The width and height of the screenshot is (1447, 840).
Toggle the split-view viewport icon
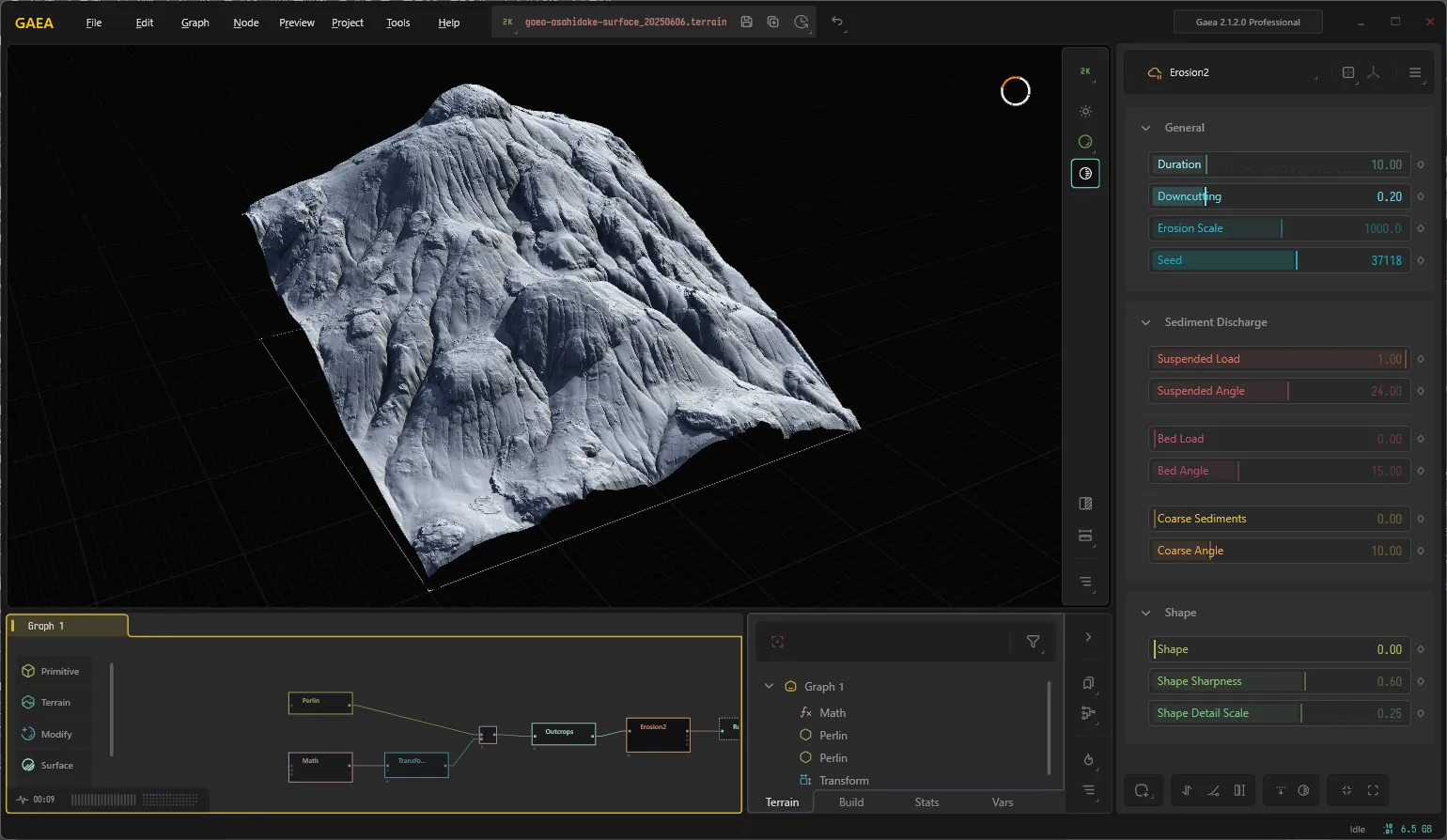(x=1085, y=504)
